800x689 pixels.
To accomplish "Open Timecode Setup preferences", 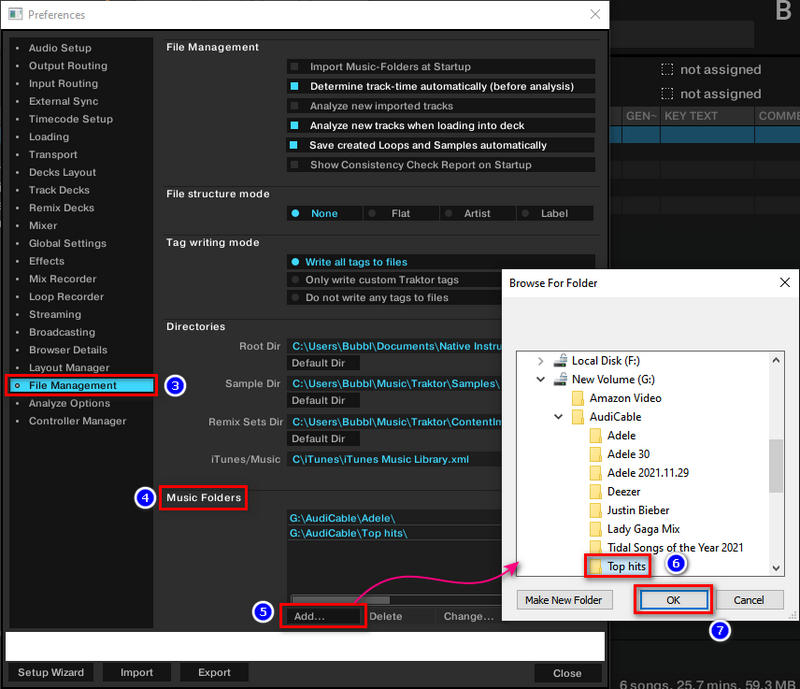I will coord(71,119).
